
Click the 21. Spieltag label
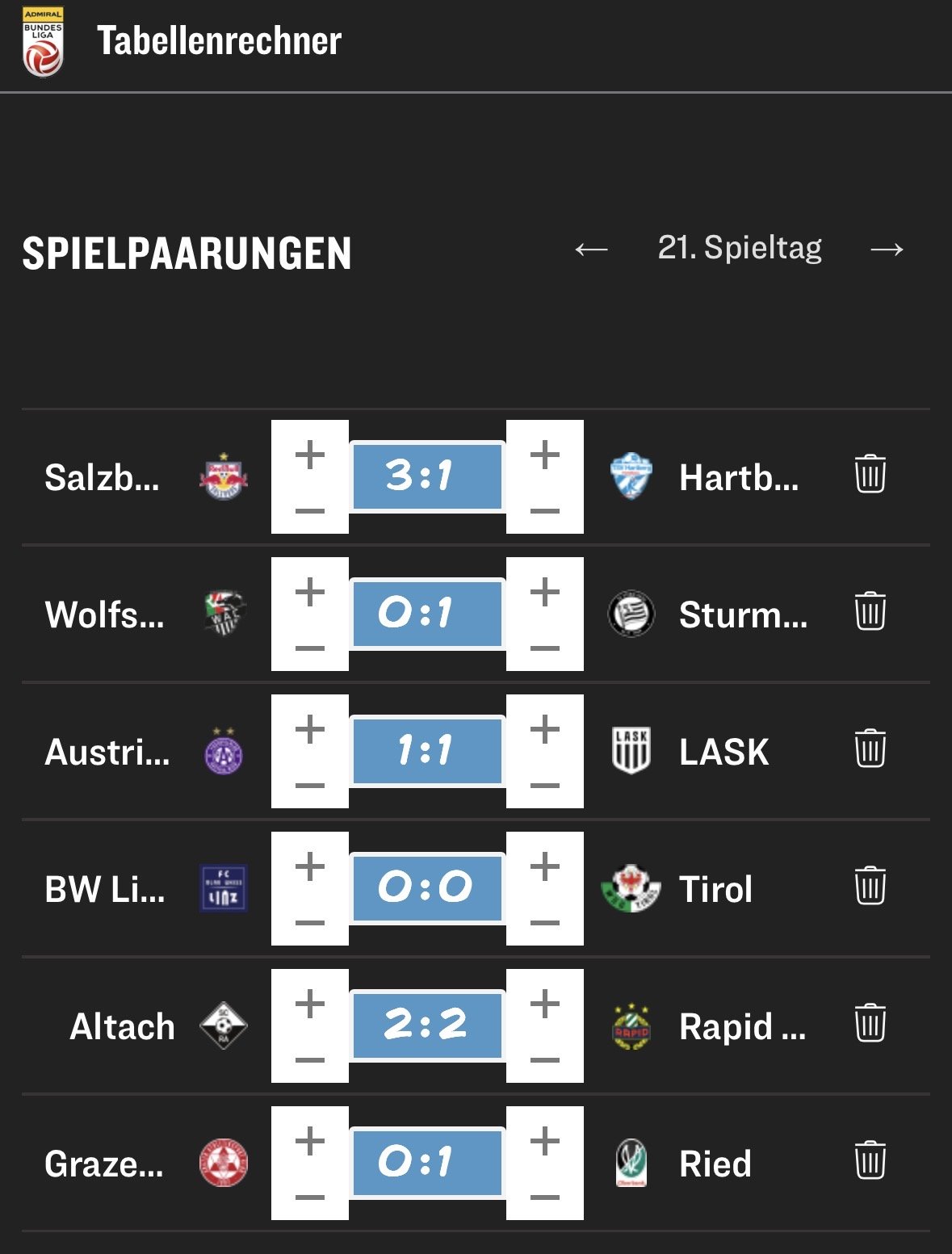740,248
